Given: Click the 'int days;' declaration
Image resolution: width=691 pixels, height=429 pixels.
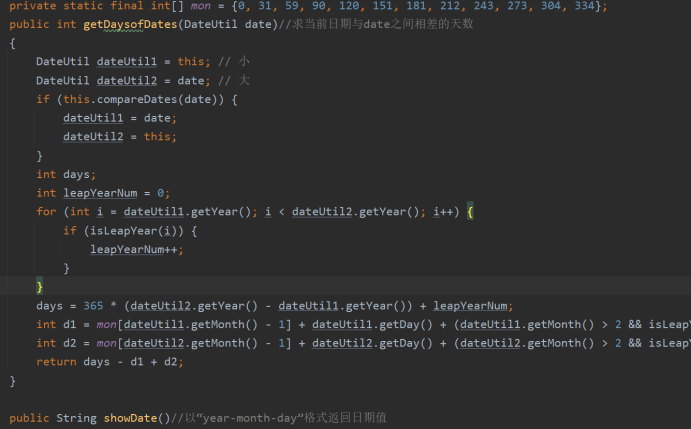Looking at the screenshot, I should point(66,175).
